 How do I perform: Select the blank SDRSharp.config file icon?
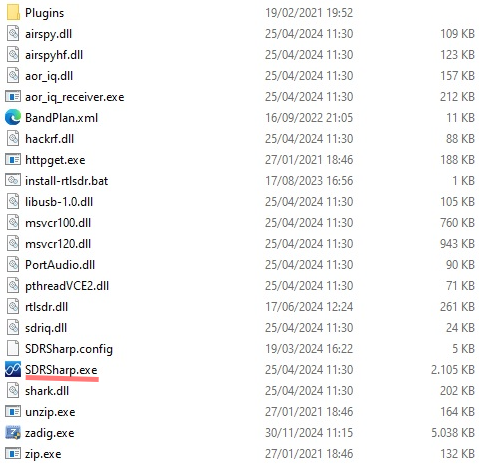tap(13, 349)
